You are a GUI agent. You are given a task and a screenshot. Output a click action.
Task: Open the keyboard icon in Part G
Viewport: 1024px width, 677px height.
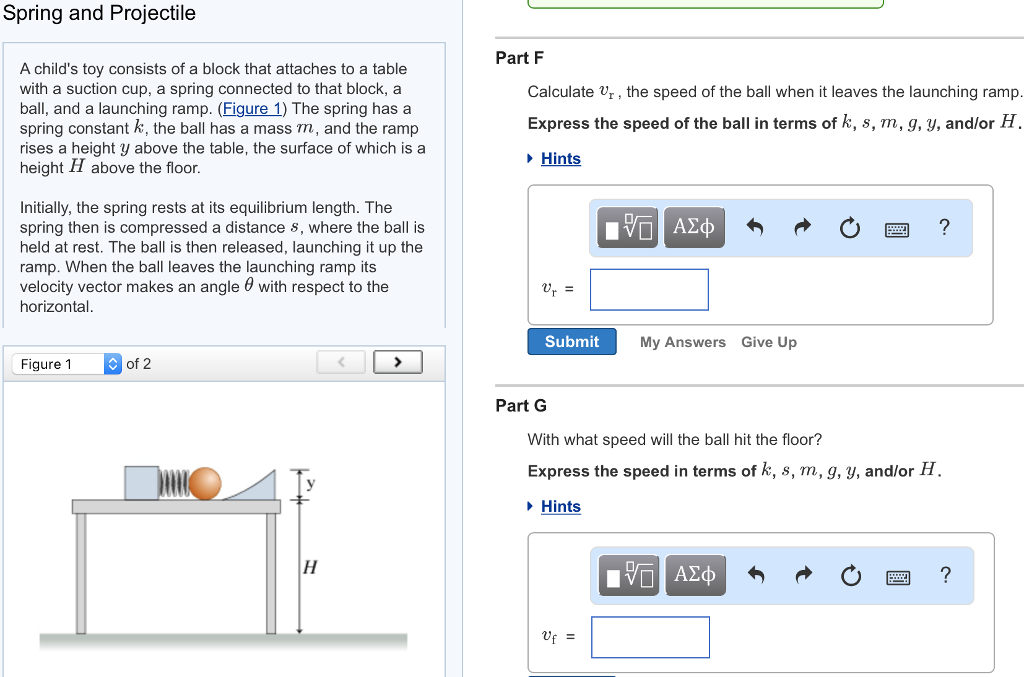pyautogui.click(x=897, y=576)
